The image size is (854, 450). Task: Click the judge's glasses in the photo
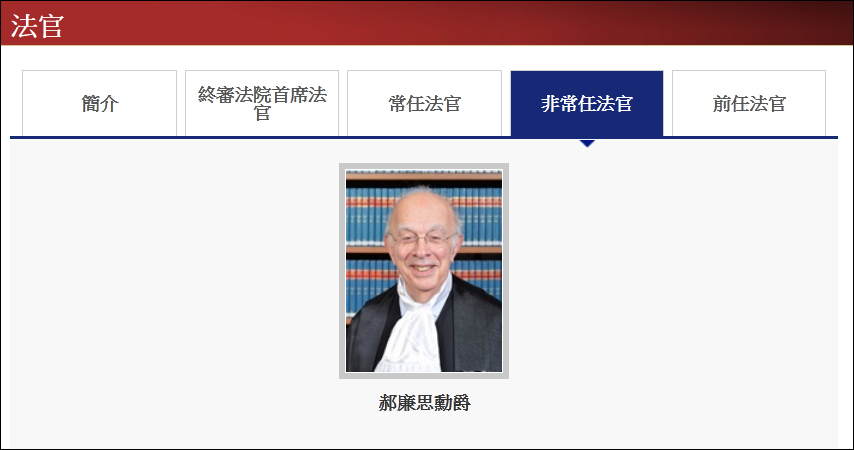coord(422,239)
